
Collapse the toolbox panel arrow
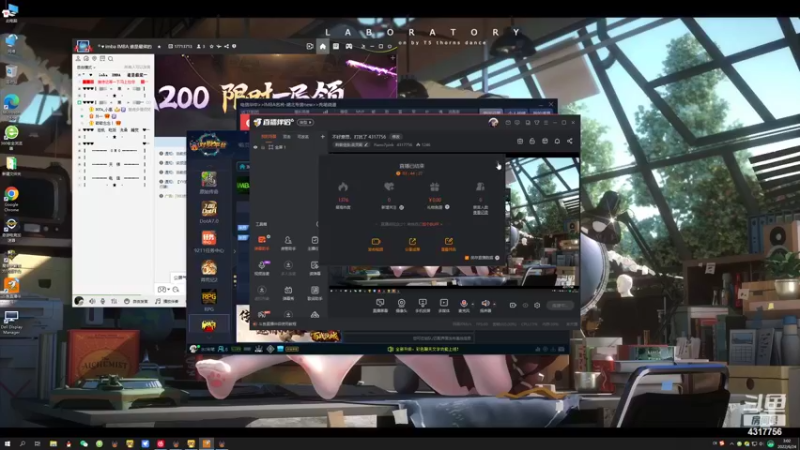point(317,224)
